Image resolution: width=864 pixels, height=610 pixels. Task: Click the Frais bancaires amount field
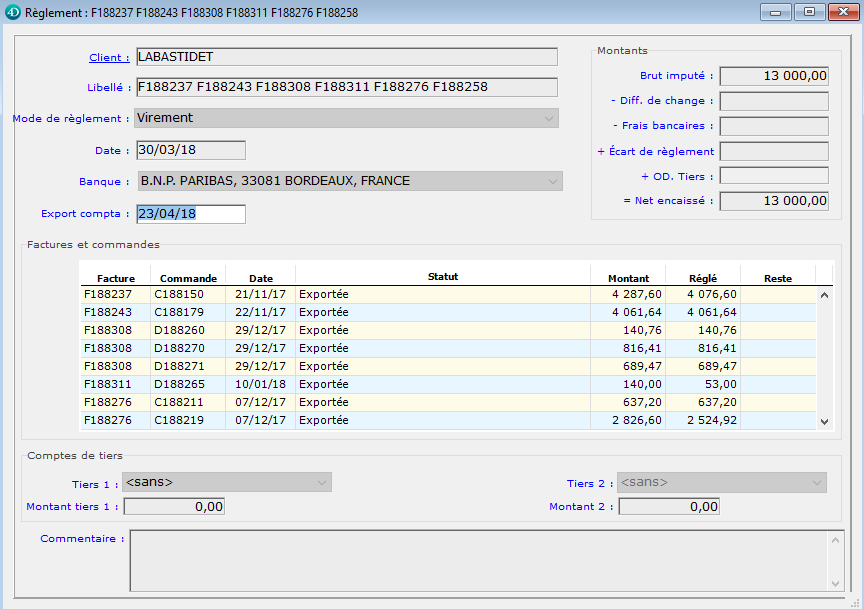coord(774,126)
